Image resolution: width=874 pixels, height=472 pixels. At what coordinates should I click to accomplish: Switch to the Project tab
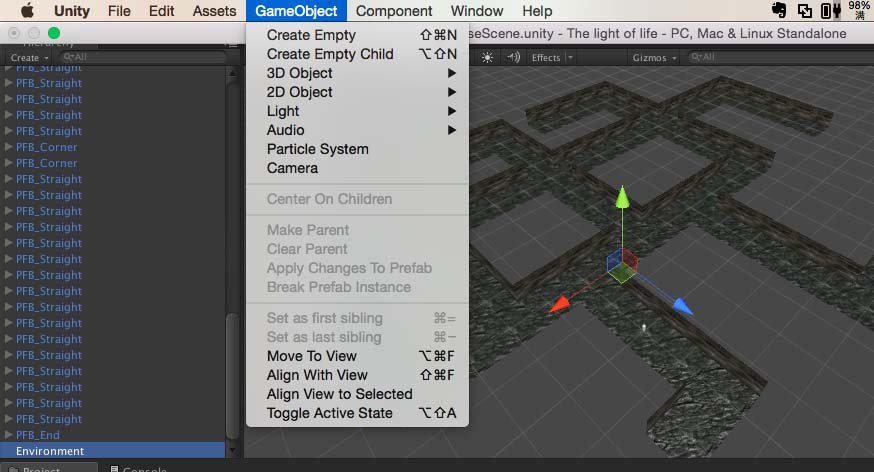tap(49, 469)
